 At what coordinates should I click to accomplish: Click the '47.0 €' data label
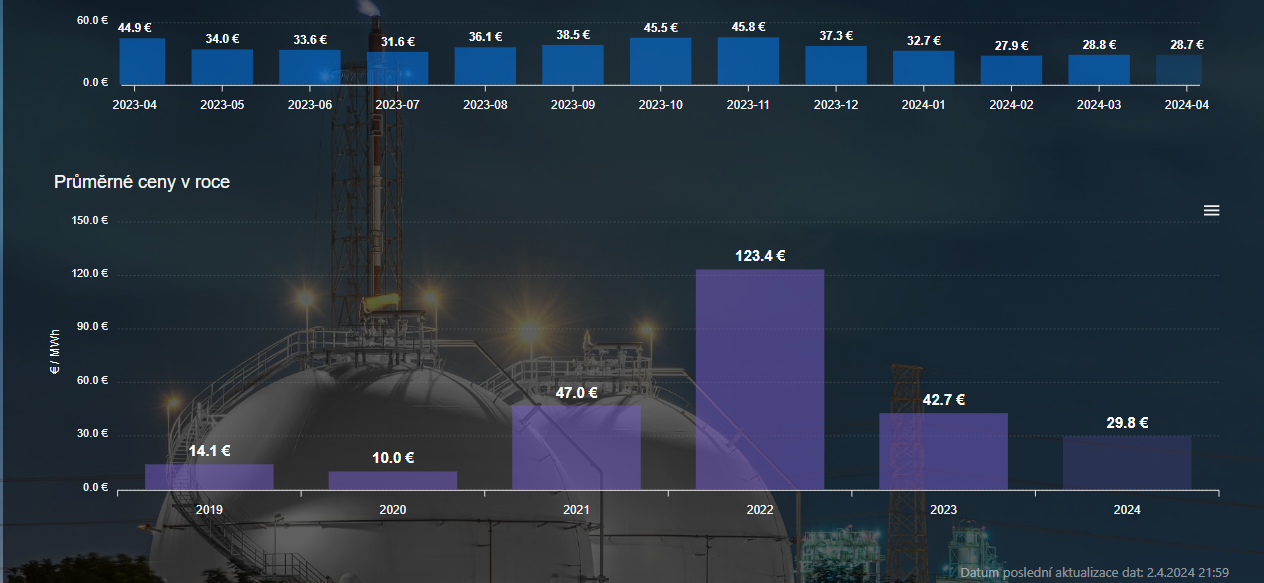(x=576, y=393)
